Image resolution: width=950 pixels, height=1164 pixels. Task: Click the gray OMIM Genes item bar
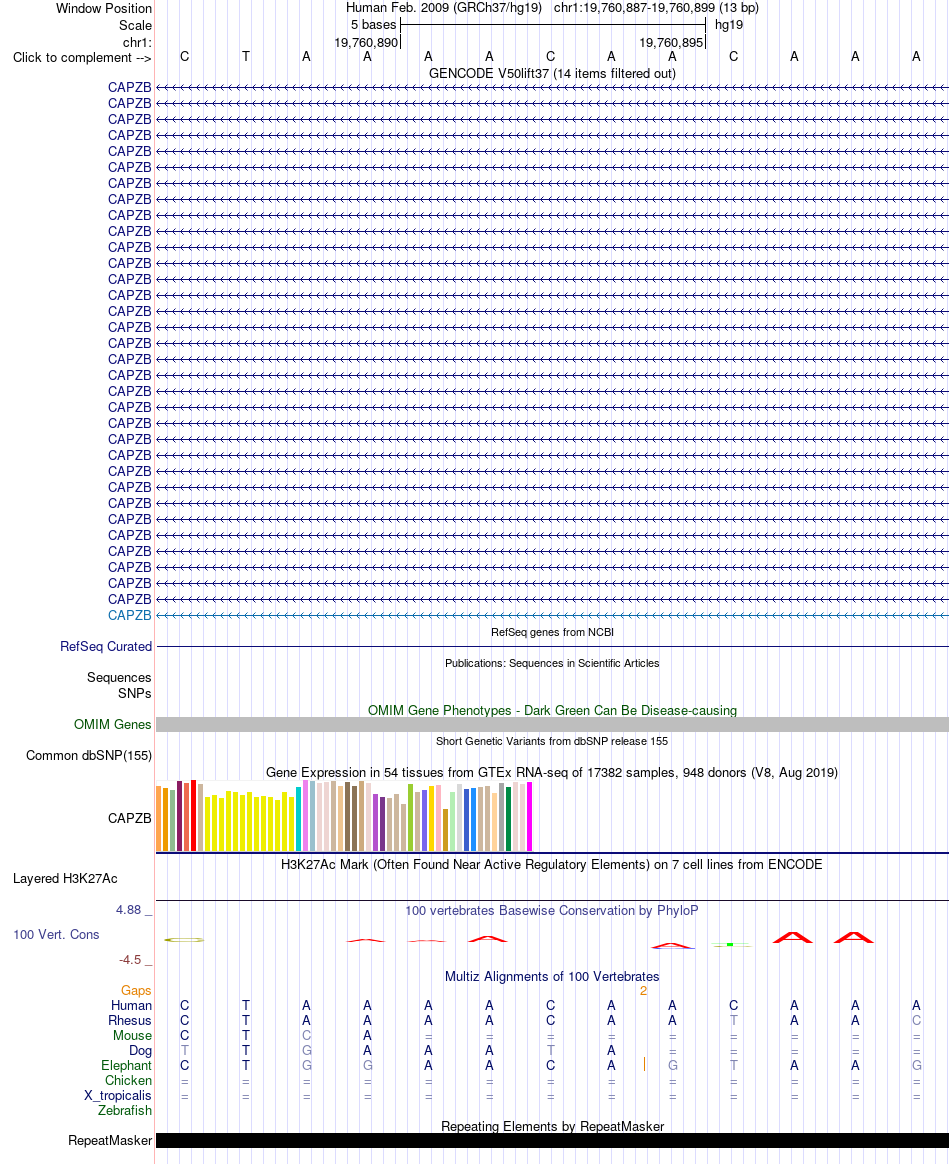coord(552,725)
